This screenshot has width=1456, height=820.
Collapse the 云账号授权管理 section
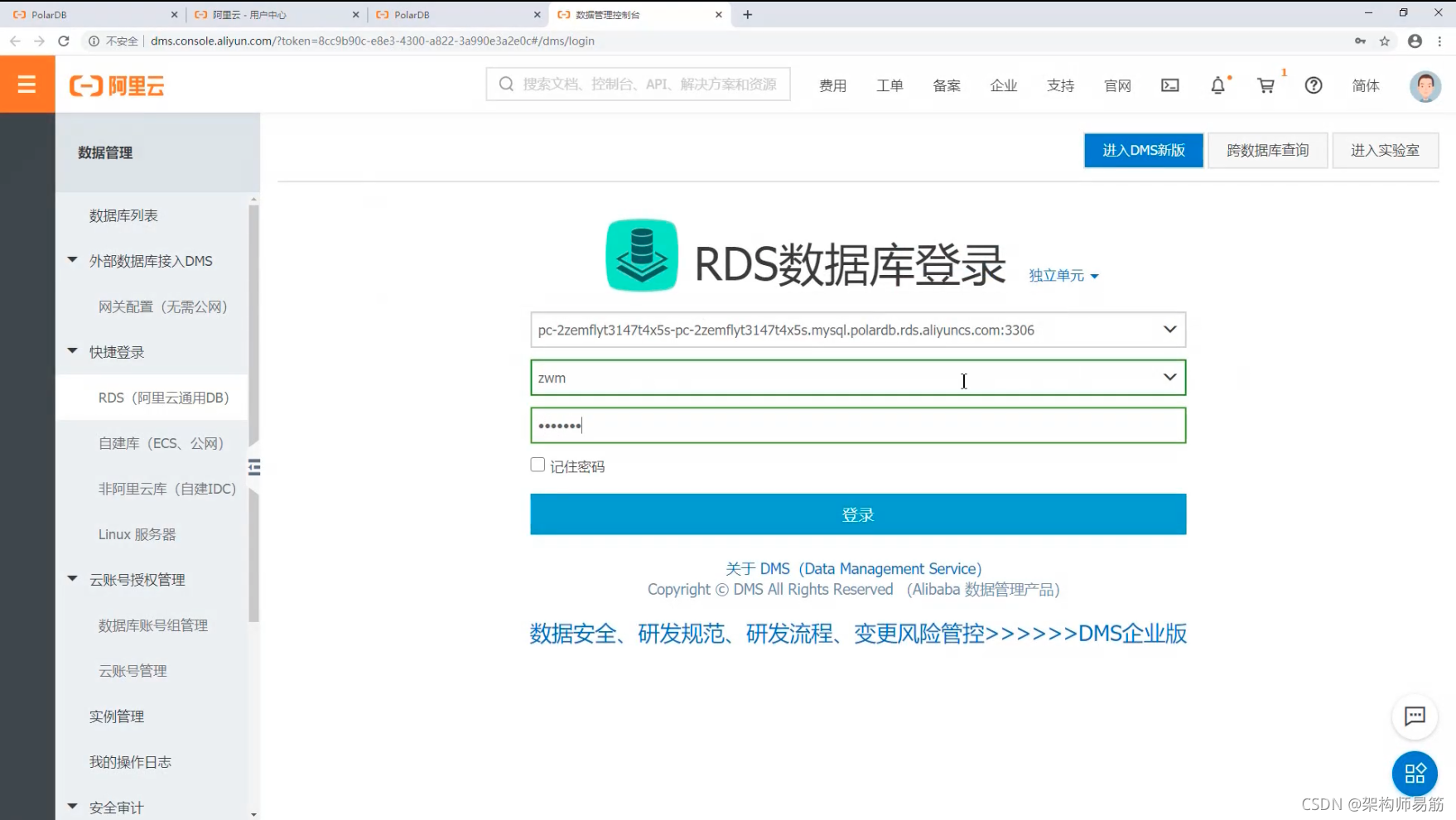(x=72, y=579)
